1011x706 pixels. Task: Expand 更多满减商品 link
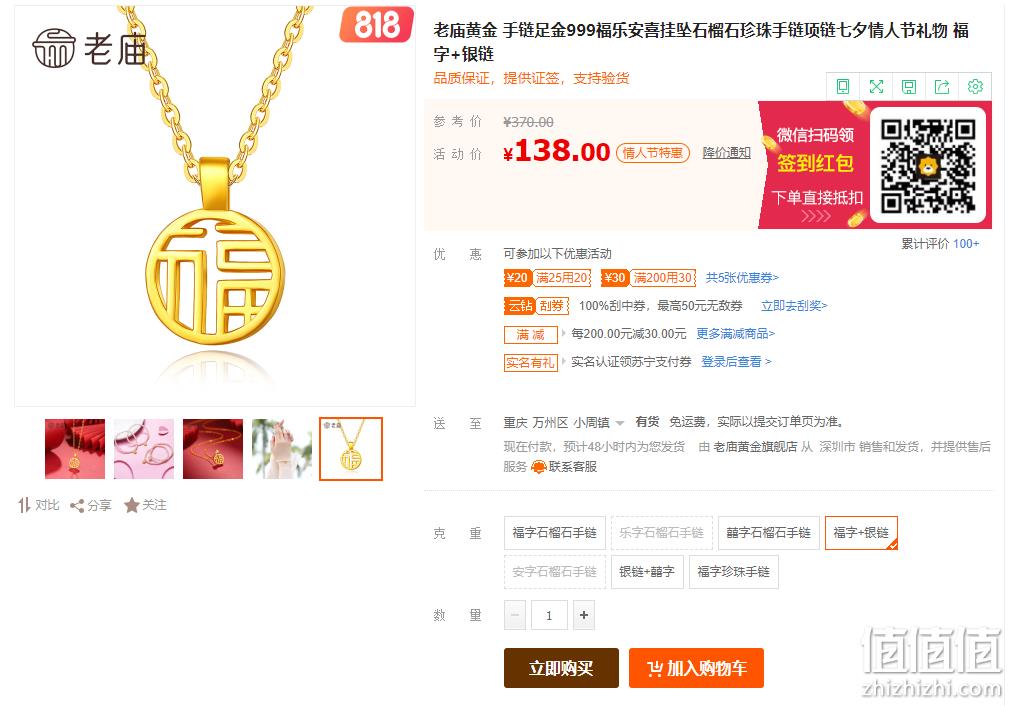[x=736, y=334]
